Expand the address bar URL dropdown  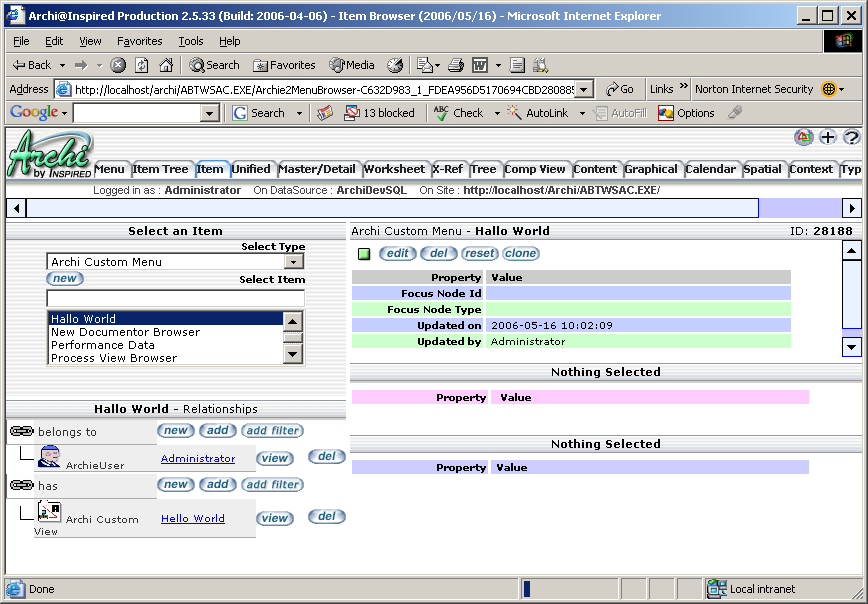click(584, 89)
